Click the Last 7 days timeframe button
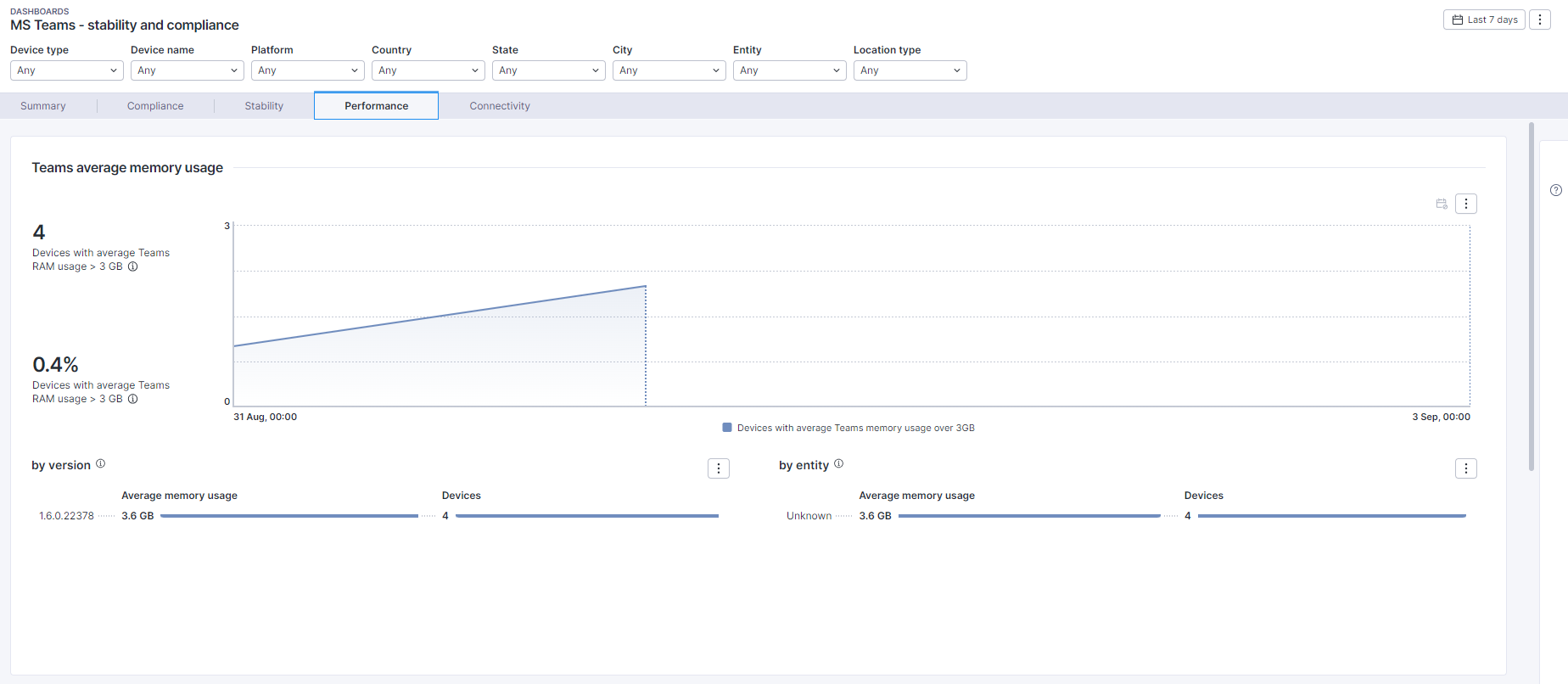 (x=1484, y=20)
